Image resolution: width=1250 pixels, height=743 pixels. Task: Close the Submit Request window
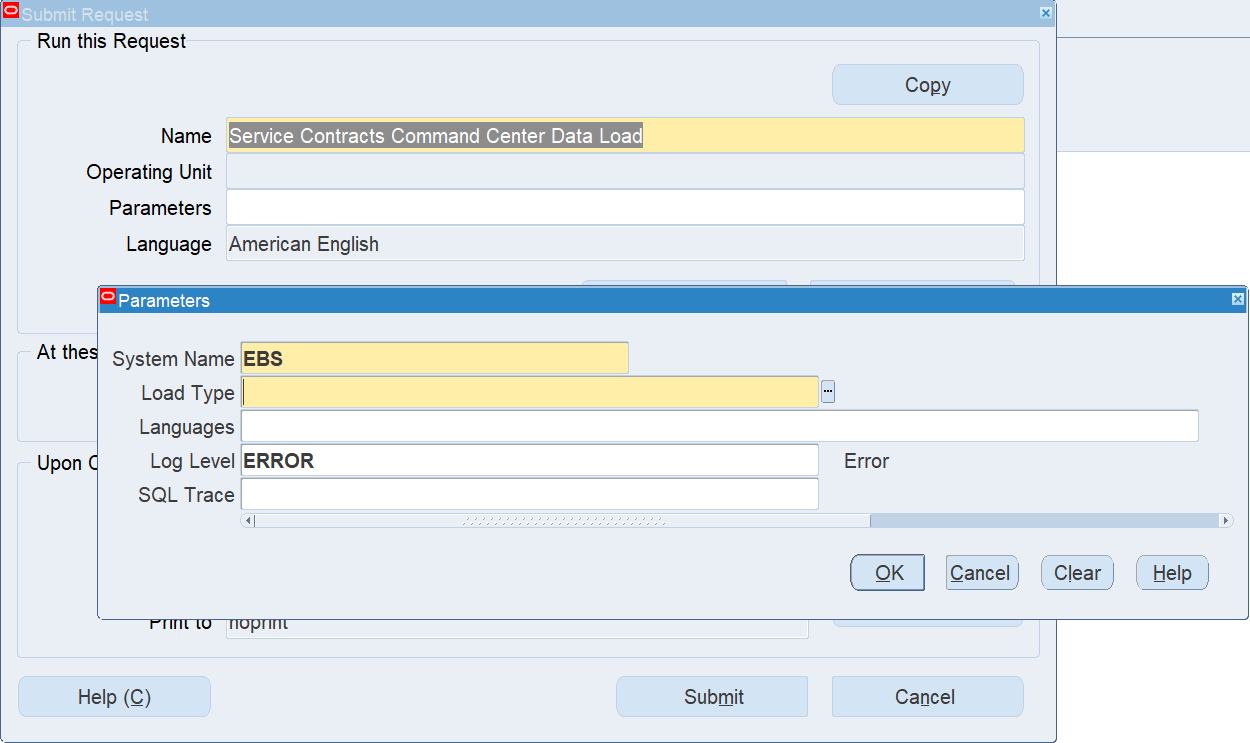pyautogui.click(x=1046, y=13)
